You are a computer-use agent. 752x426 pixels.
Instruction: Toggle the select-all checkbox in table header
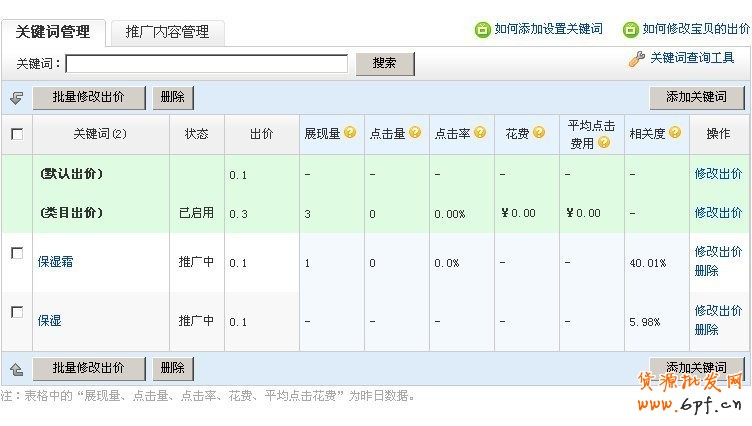pyautogui.click(x=17, y=134)
